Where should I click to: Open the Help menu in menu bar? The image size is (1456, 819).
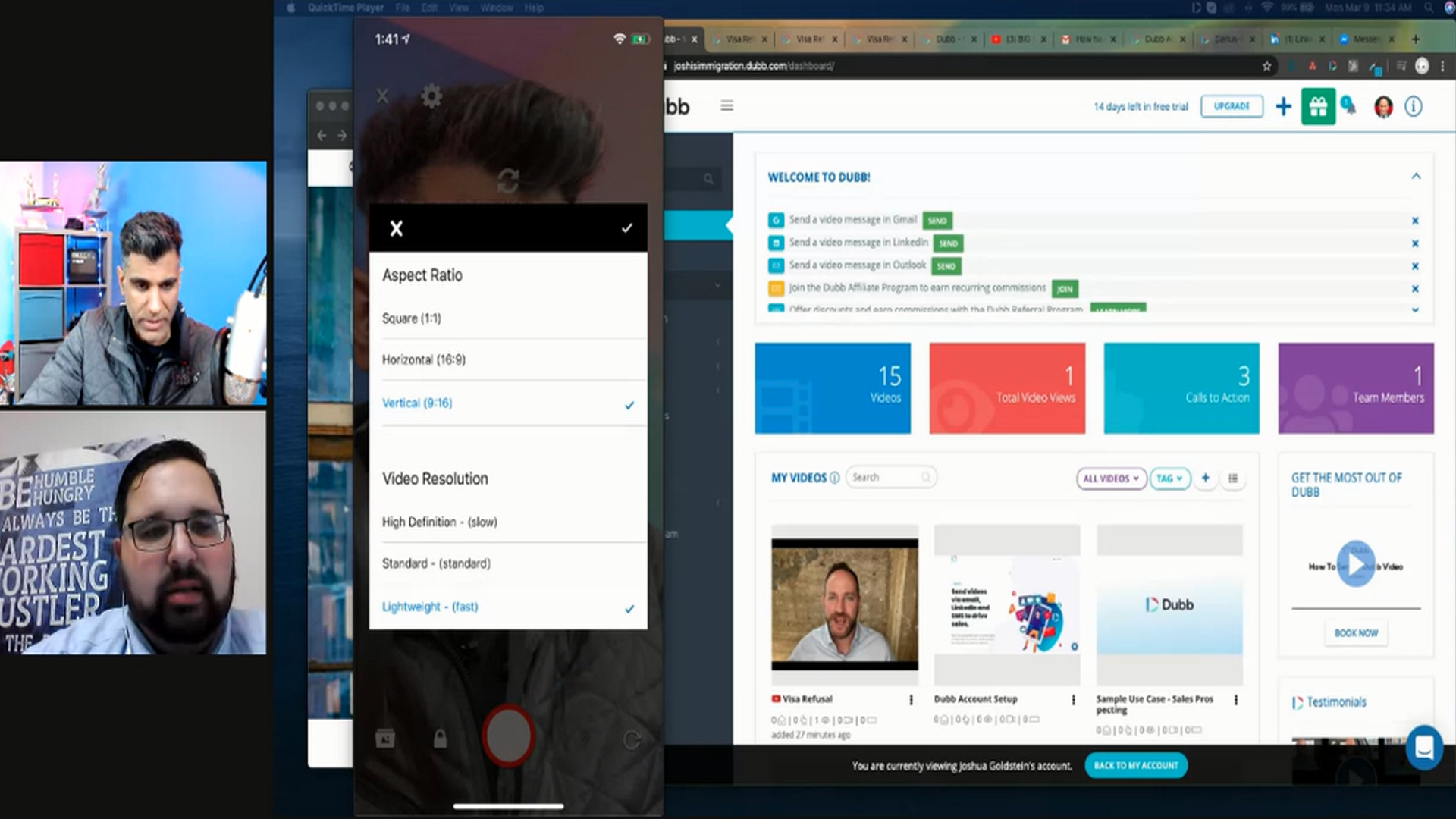tap(534, 8)
